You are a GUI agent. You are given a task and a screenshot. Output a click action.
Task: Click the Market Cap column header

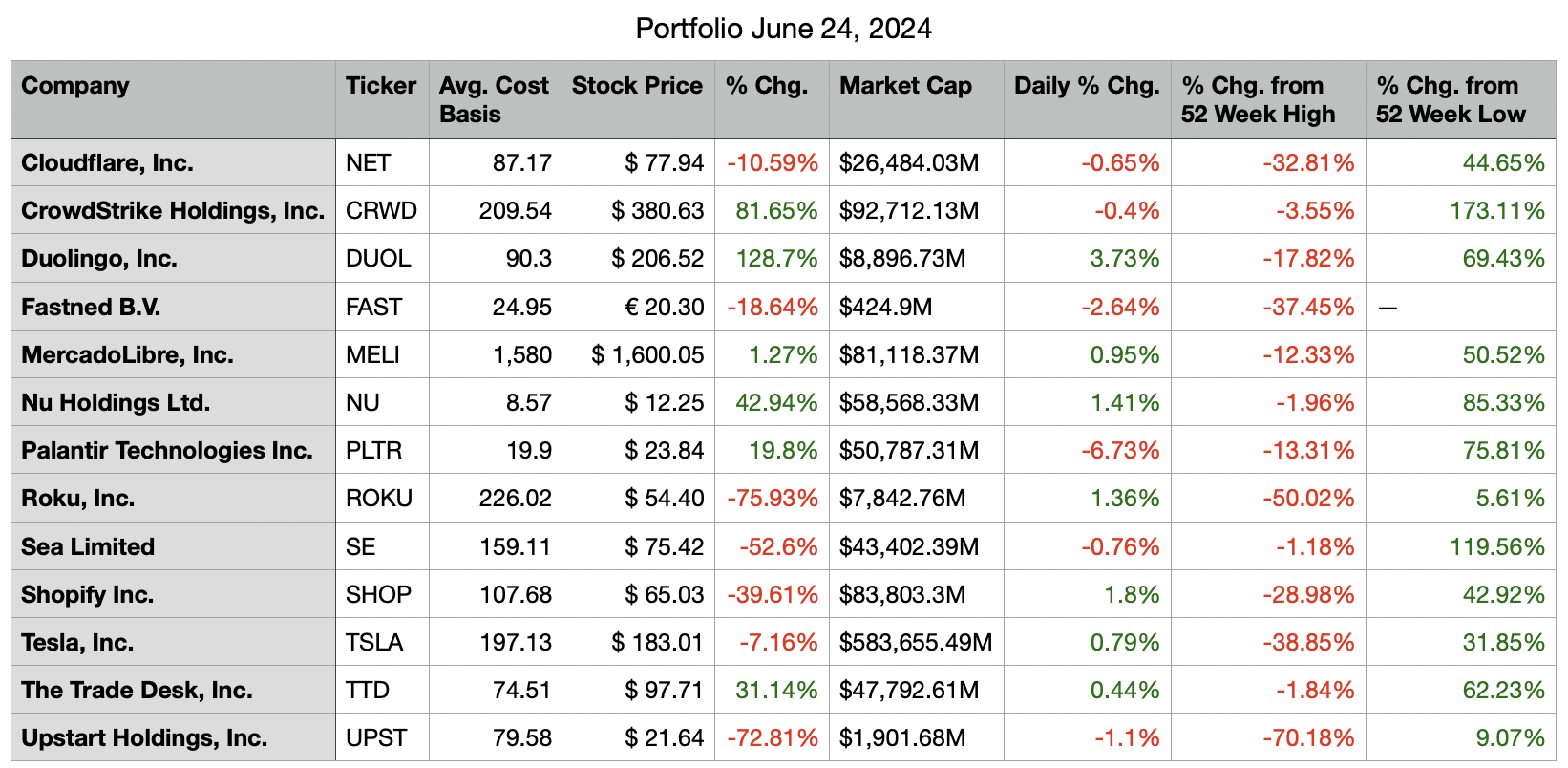(905, 86)
